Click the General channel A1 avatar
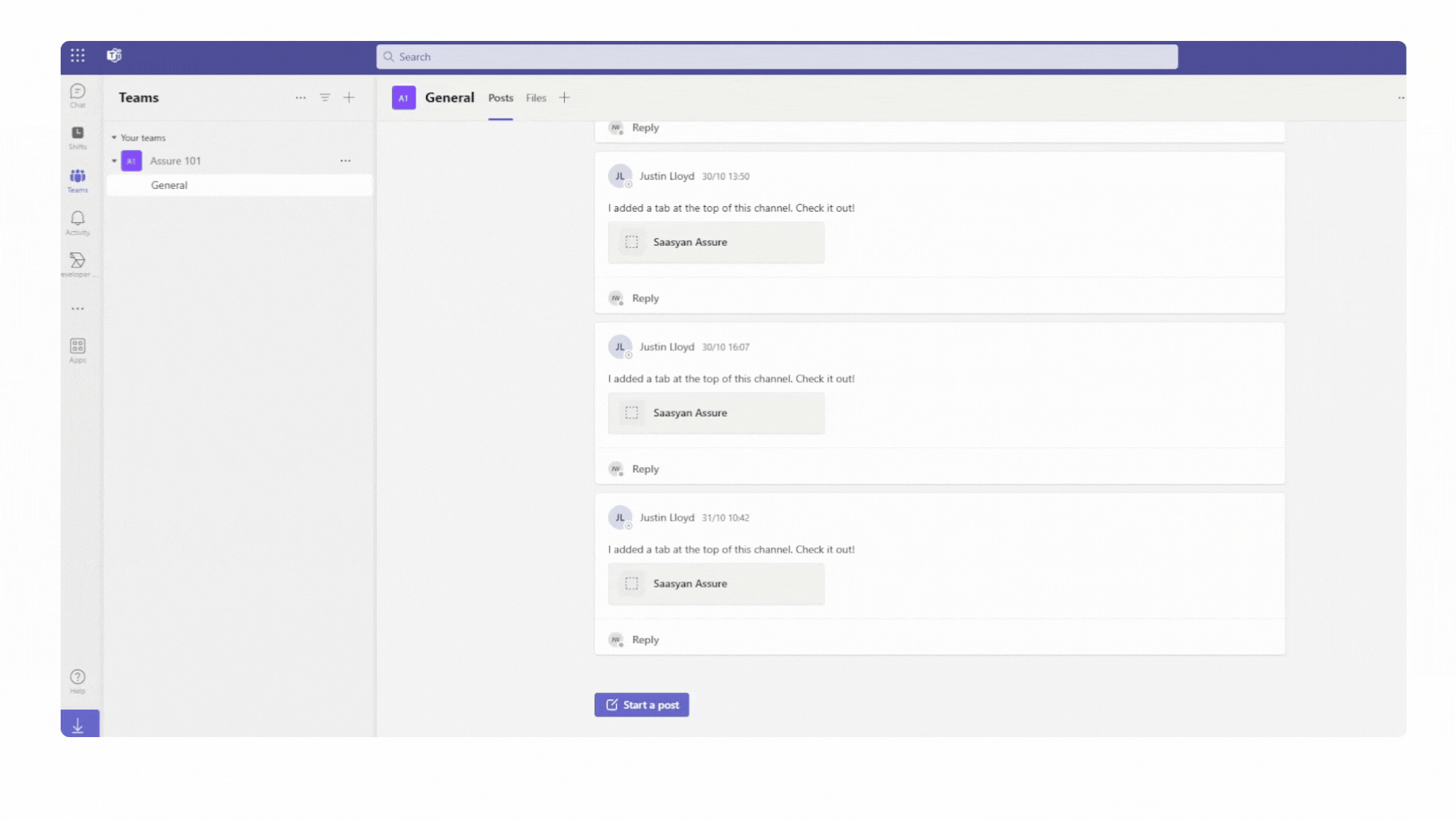The width and height of the screenshot is (1456, 819). pos(403,98)
